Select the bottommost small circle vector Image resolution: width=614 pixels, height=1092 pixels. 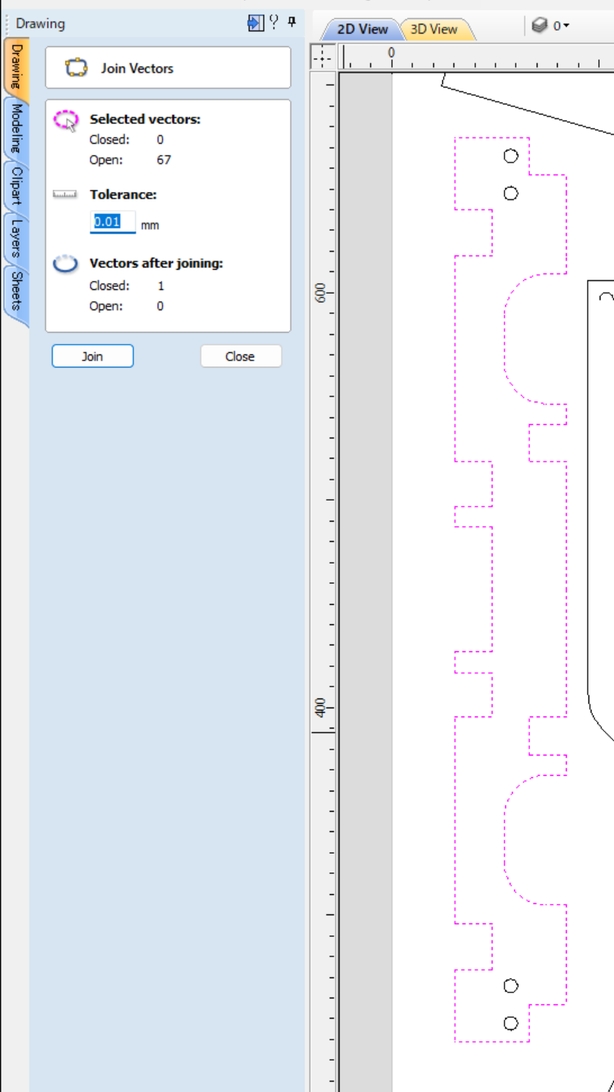pos(510,1023)
